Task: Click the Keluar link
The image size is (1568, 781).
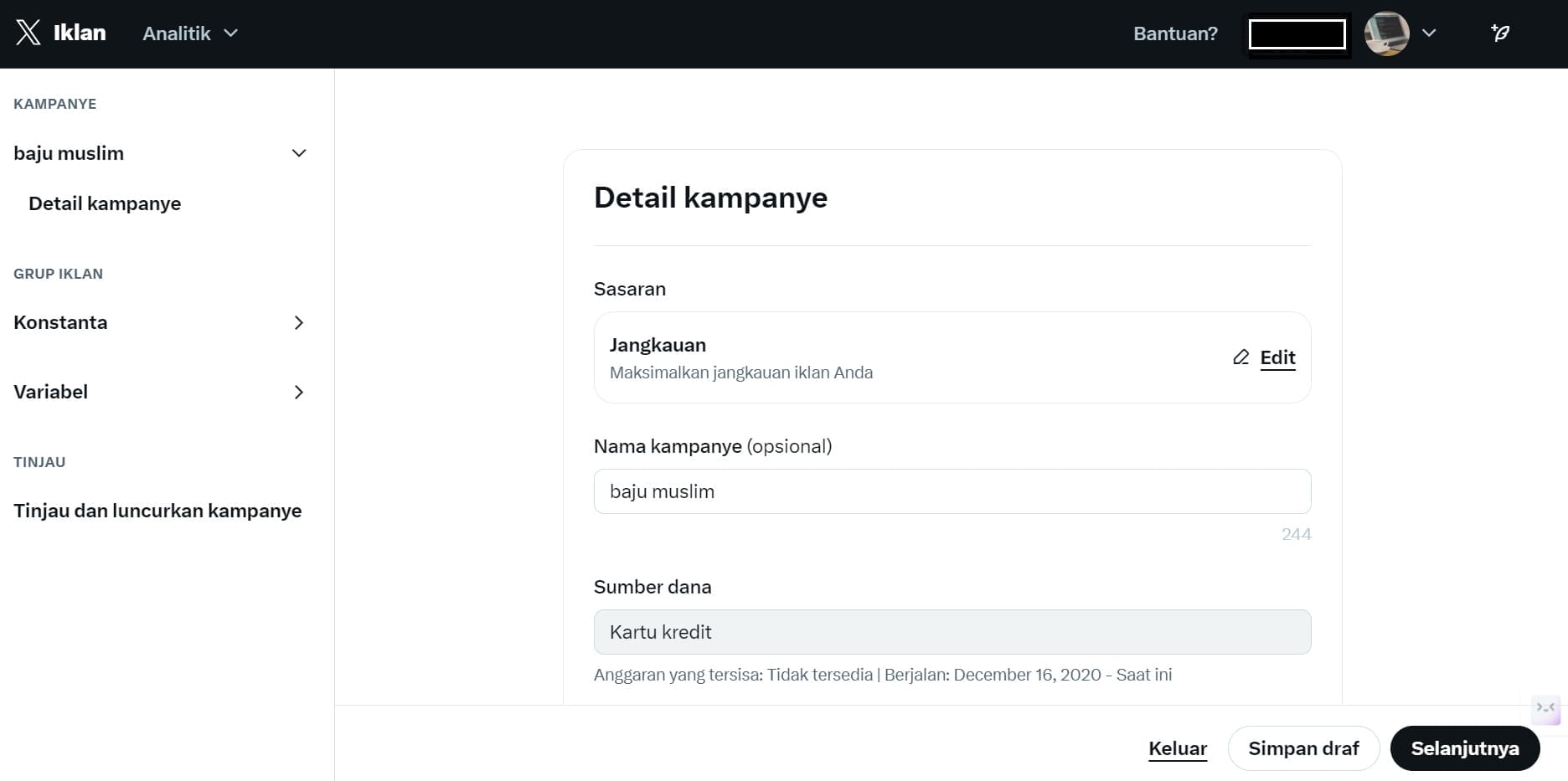Action: 1177,748
